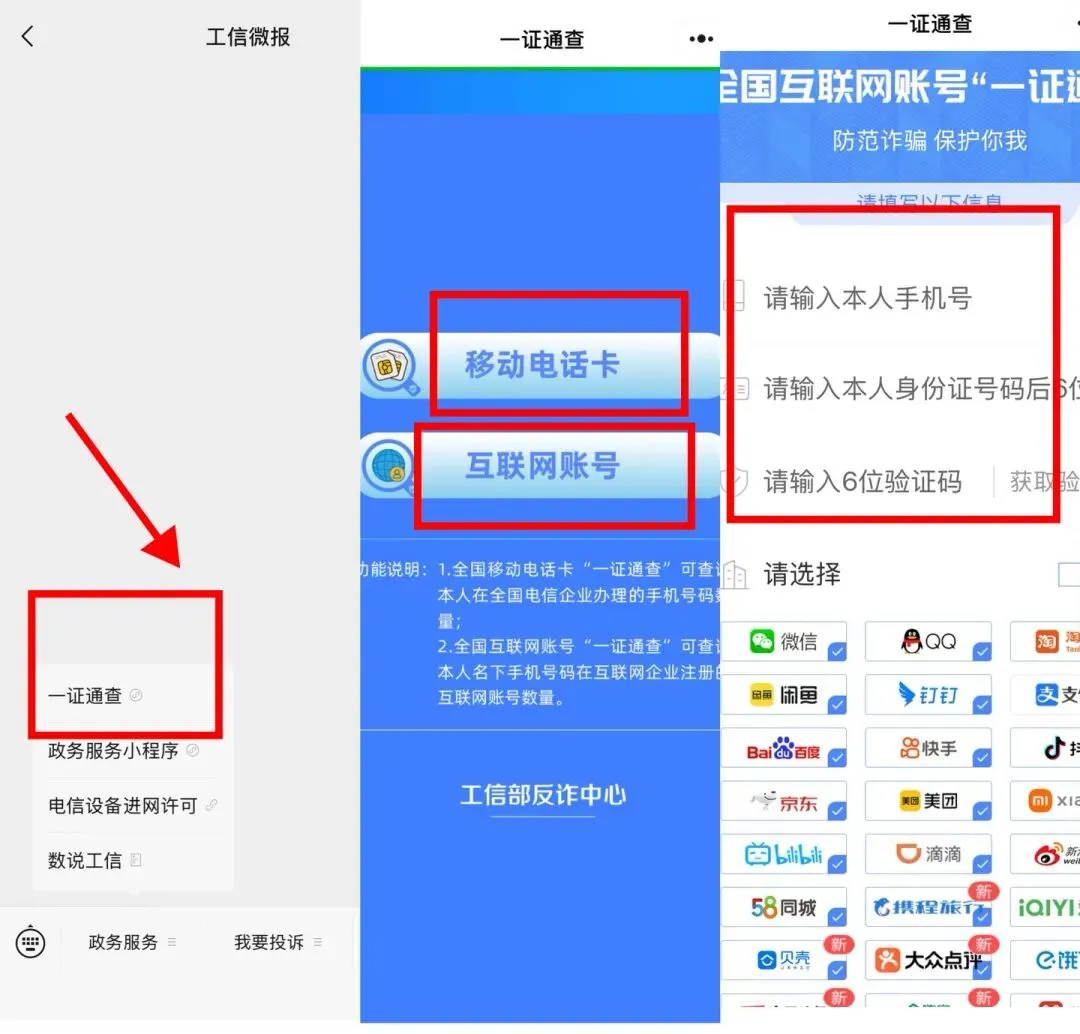Toggle 58同城 selection checkbox

(x=837, y=917)
